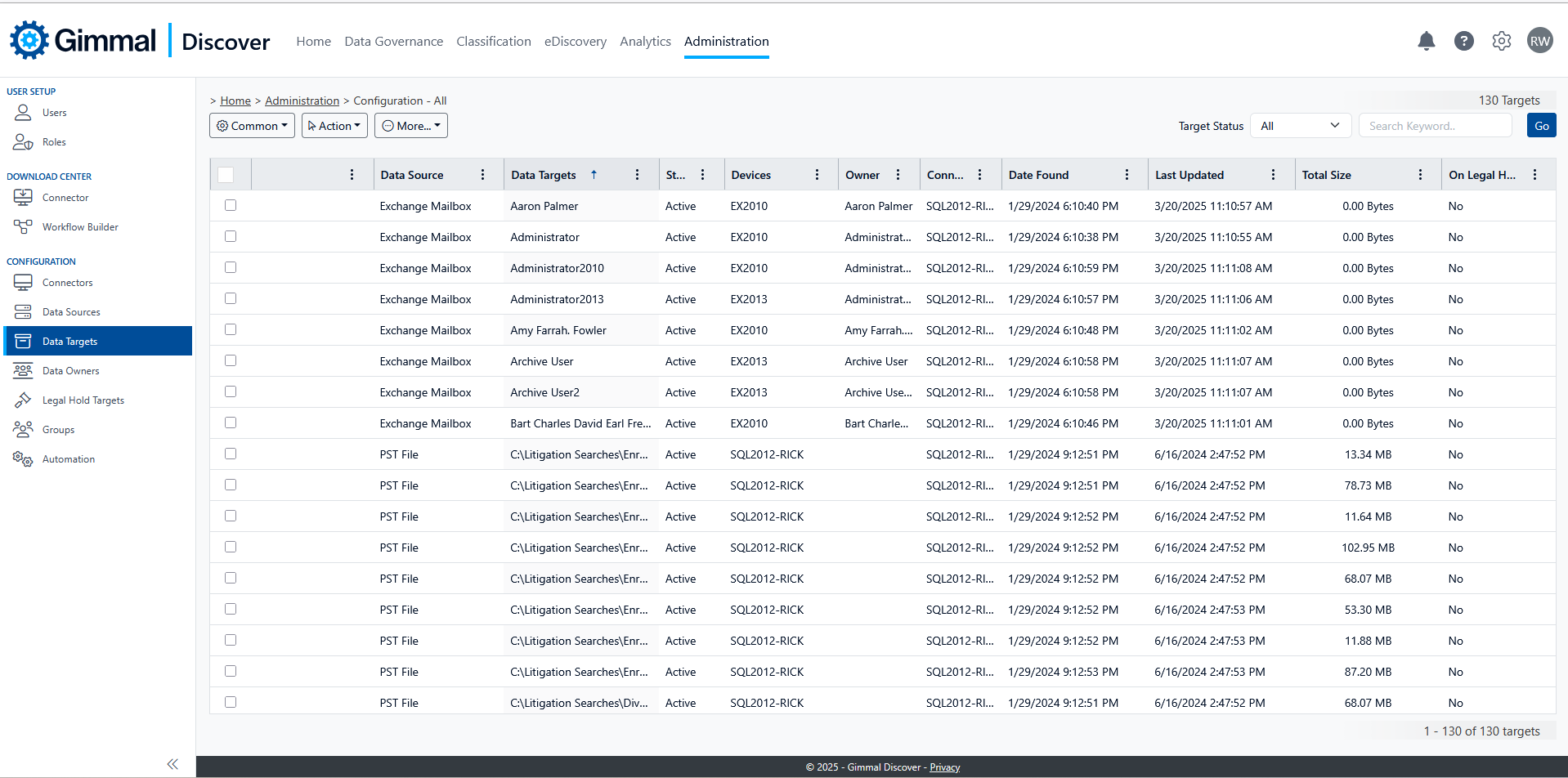Open the help question mark icon
The image size is (1568, 778).
[x=1463, y=41]
